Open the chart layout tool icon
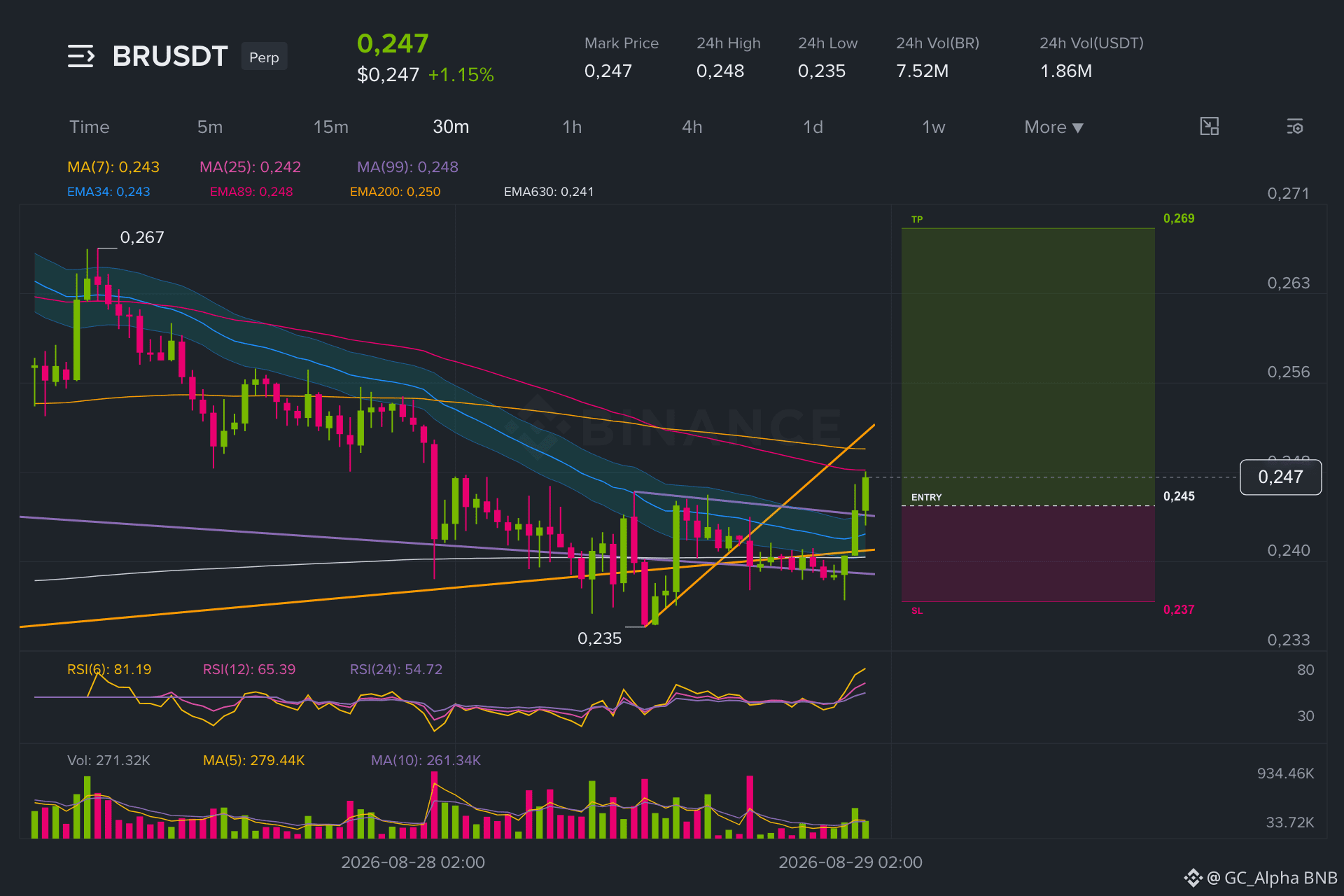Image resolution: width=1344 pixels, height=896 pixels. click(1209, 127)
